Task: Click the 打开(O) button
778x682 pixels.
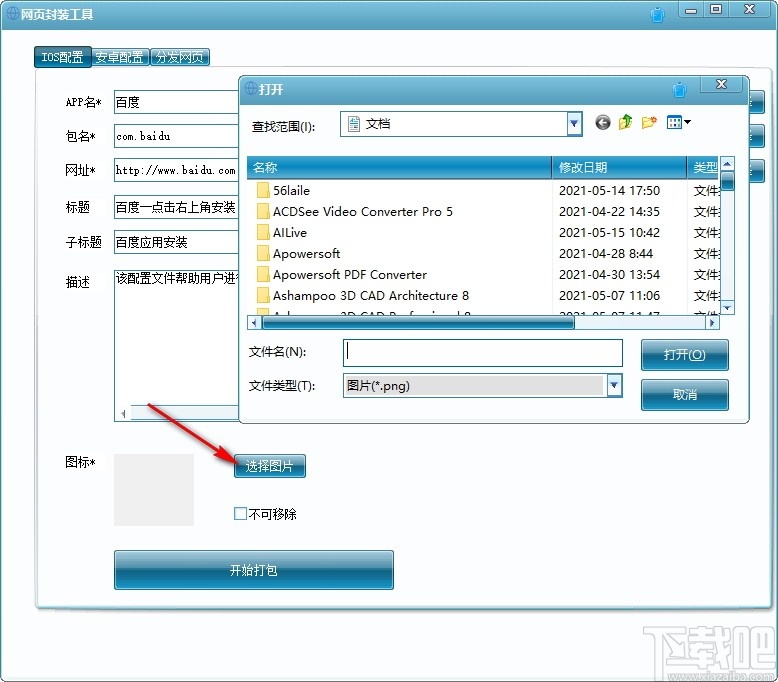Action: [684, 355]
